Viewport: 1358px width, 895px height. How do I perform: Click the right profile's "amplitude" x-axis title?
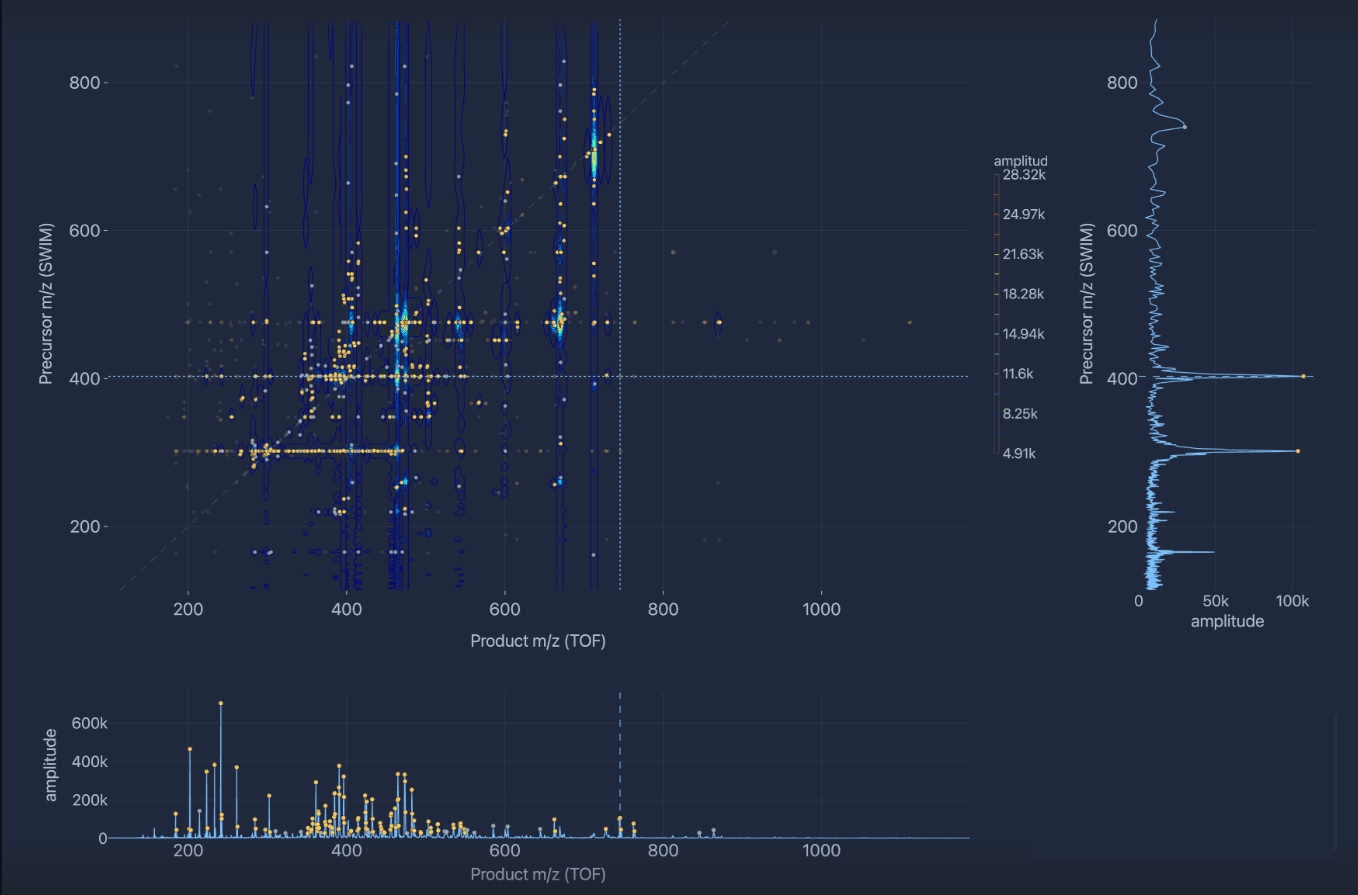point(1228,621)
